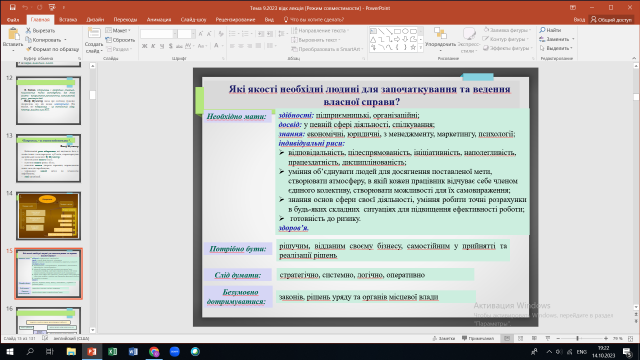The width and height of the screenshot is (640, 360).
Task: Reset slide with Сбросить
Action: (120, 40)
